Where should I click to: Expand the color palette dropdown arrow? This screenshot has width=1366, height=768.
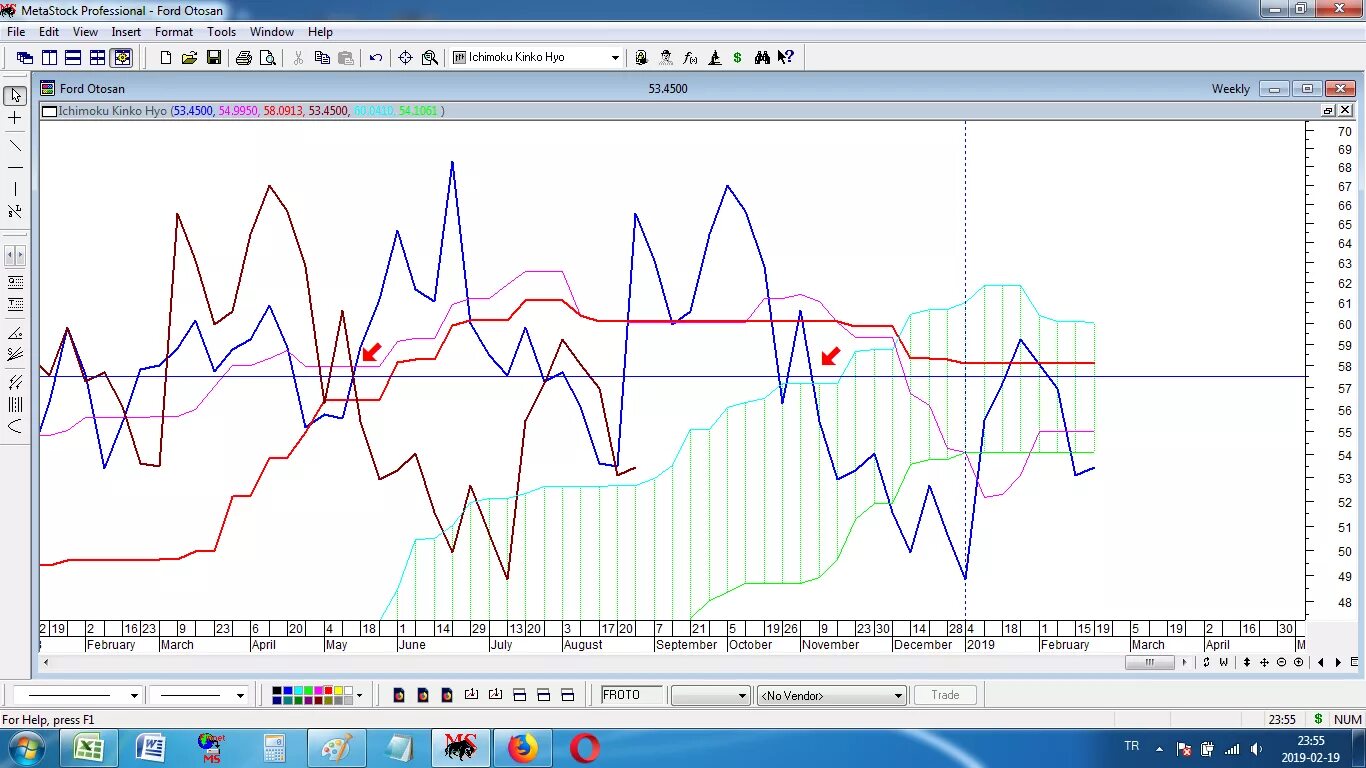click(359, 695)
